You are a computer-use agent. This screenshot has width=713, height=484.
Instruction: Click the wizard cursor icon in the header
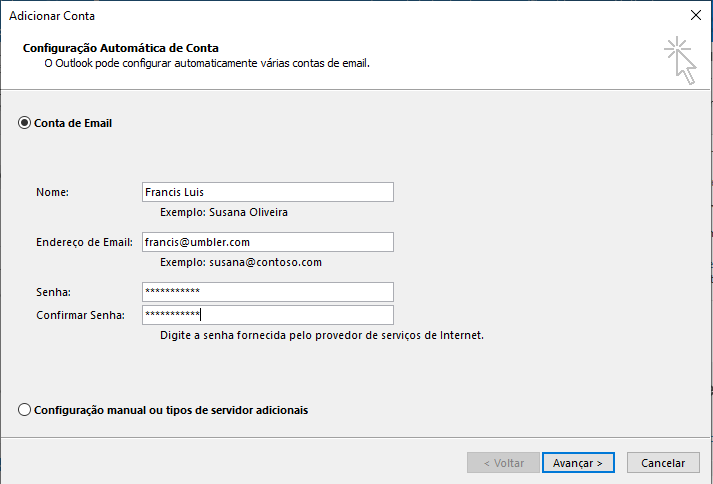click(679, 59)
